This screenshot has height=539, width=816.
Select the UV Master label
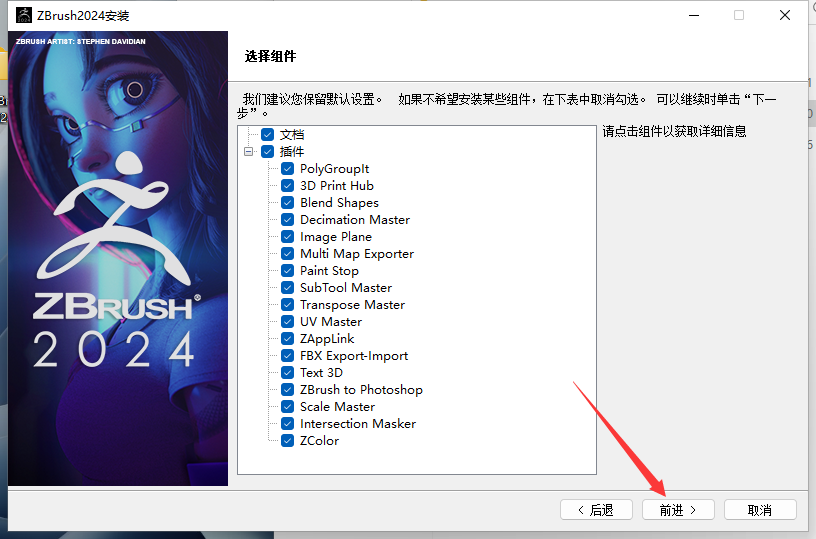(x=331, y=322)
